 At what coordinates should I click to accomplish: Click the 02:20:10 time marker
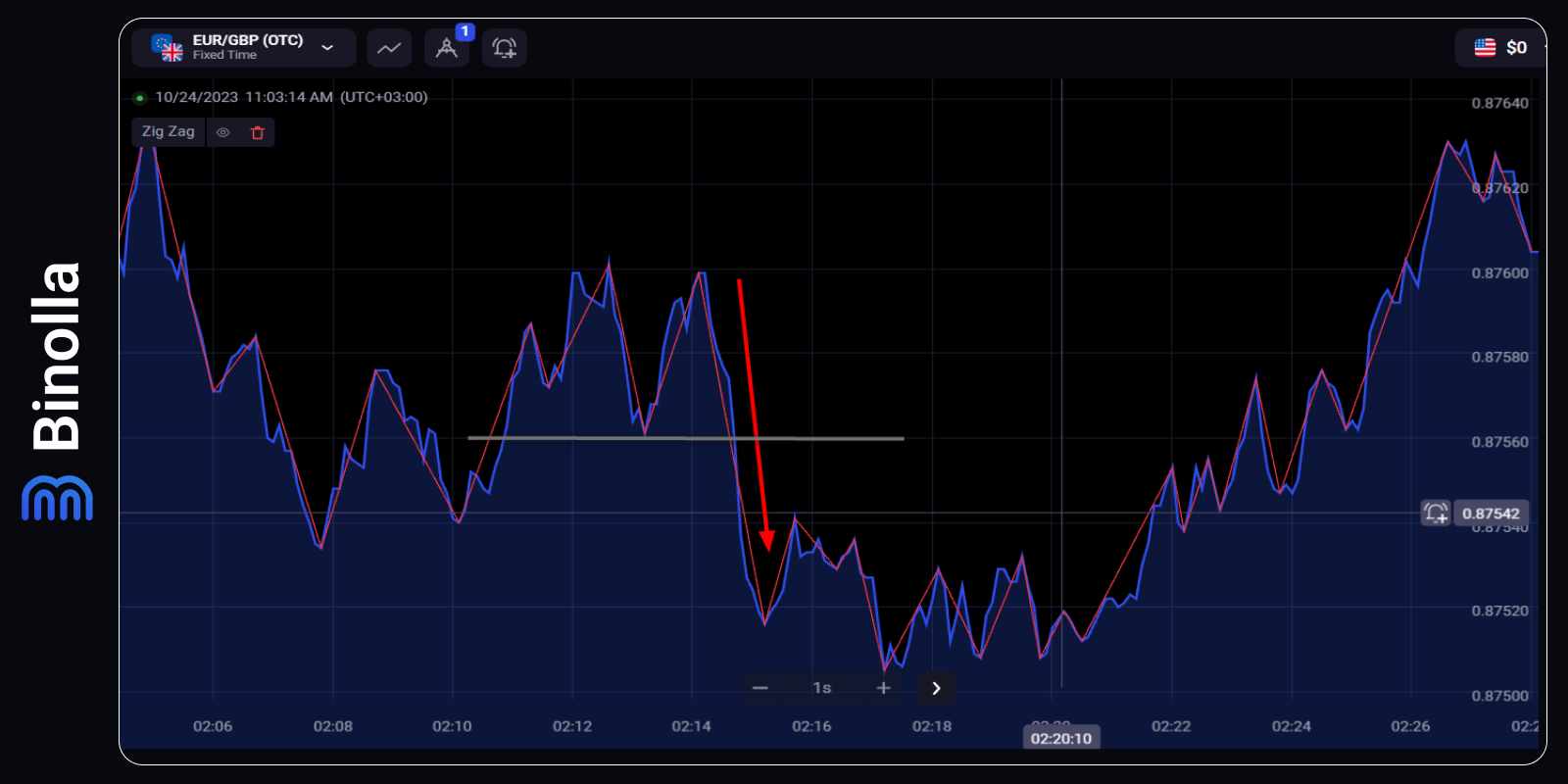pos(1060,738)
